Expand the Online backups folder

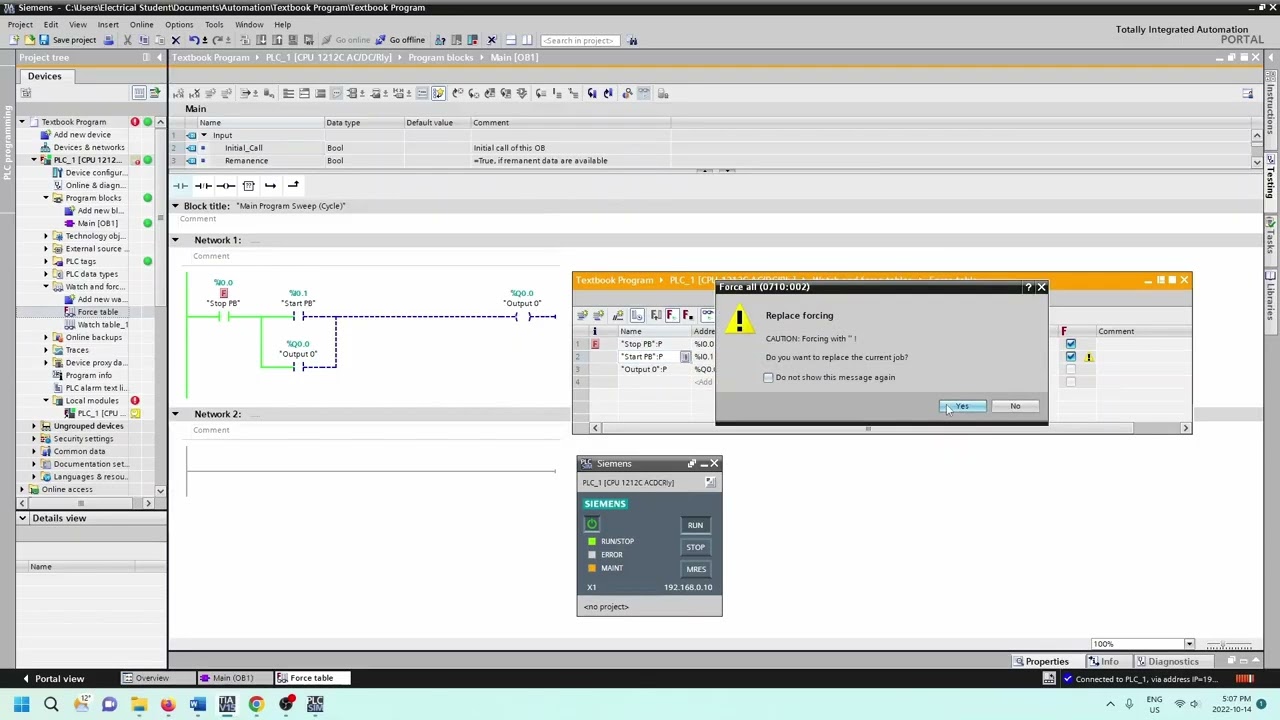(45, 337)
